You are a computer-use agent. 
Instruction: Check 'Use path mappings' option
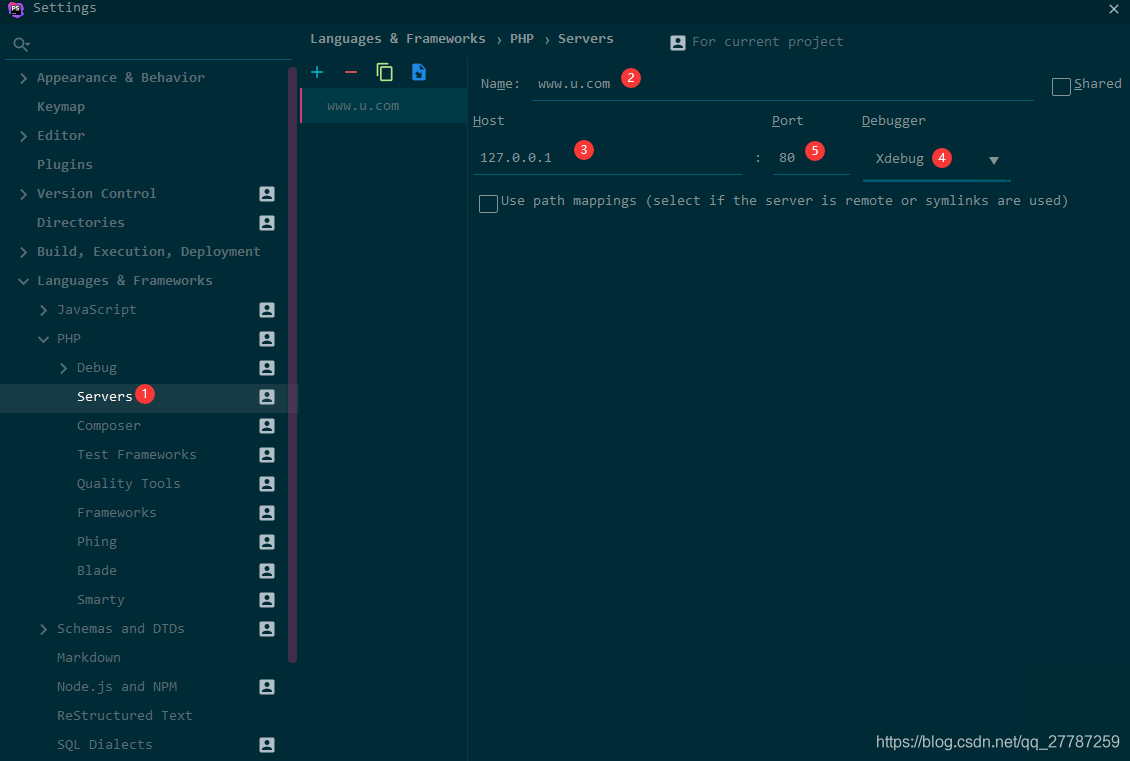(488, 203)
